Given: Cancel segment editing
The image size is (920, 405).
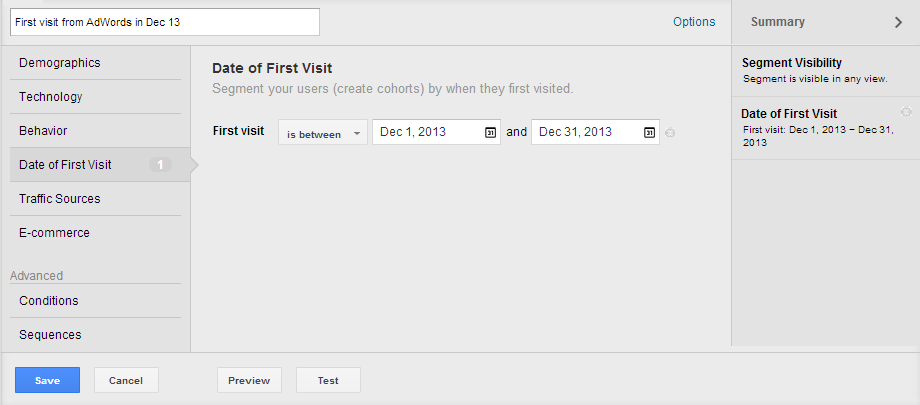Looking at the screenshot, I should pyautogui.click(x=126, y=380).
